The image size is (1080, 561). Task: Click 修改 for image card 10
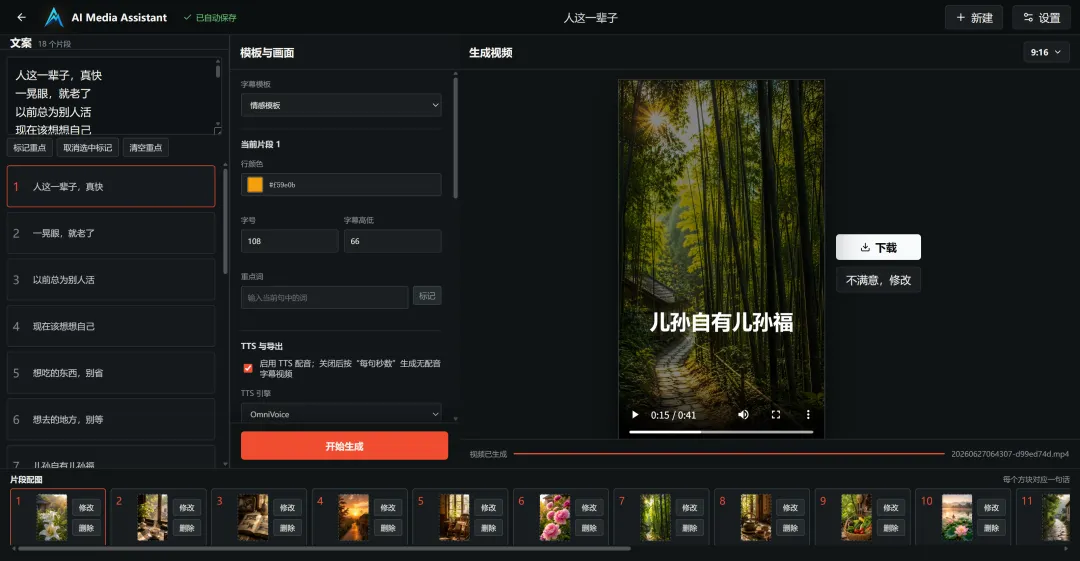click(991, 507)
